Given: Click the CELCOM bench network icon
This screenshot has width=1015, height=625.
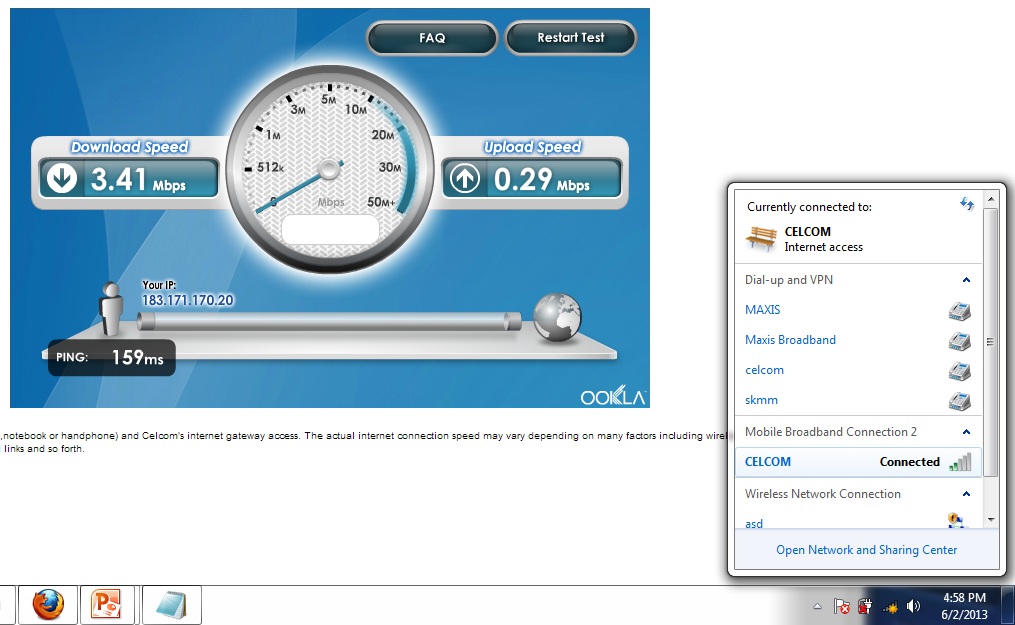Looking at the screenshot, I should pyautogui.click(x=761, y=239).
